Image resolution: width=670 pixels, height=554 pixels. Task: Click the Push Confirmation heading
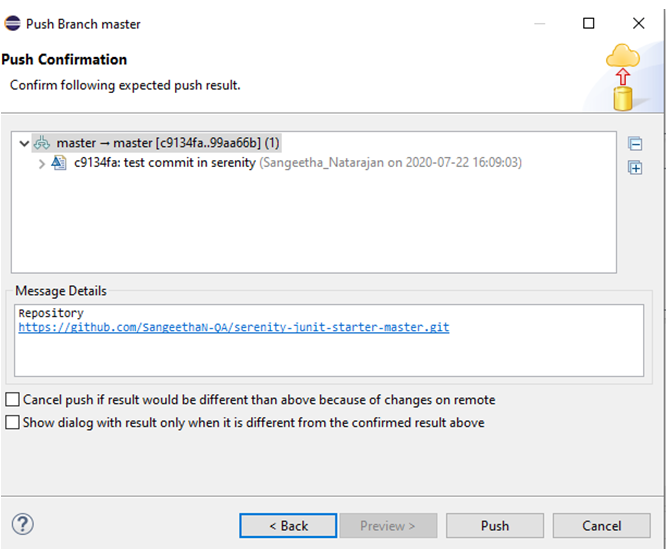coord(64,59)
